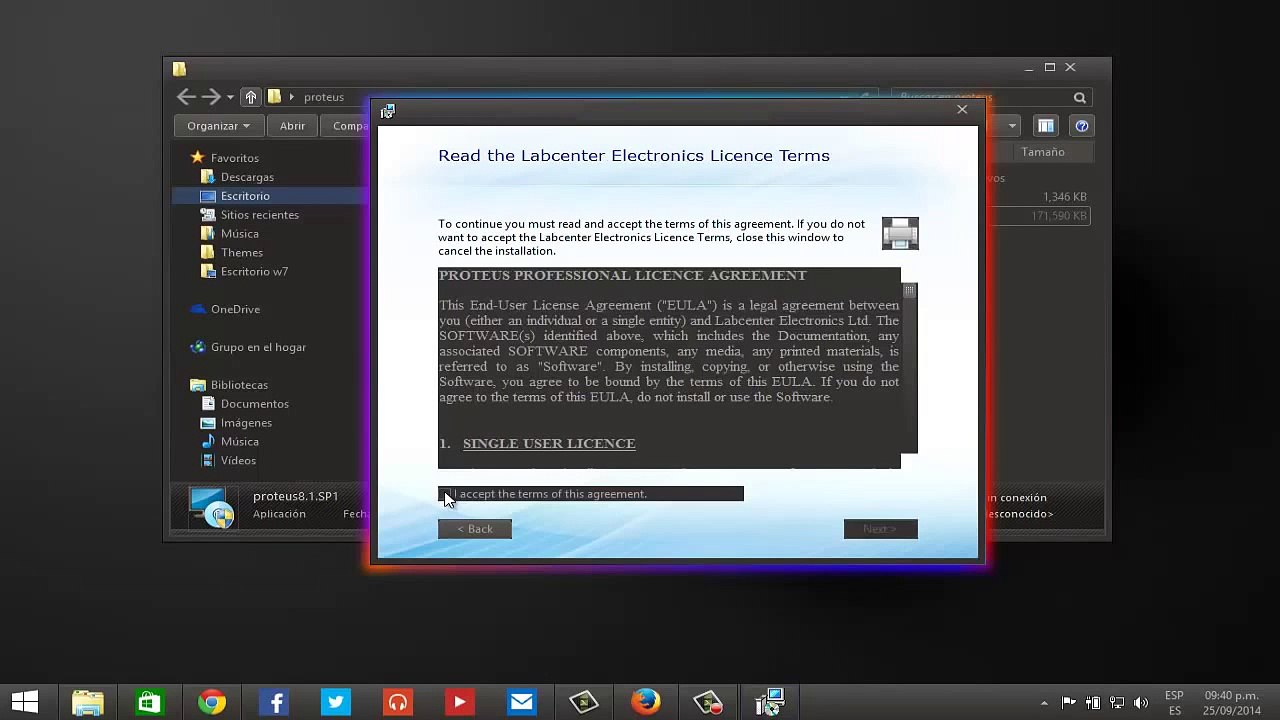This screenshot has height=720, width=1280.
Task: Open the Vídeos library
Action: coord(238,461)
